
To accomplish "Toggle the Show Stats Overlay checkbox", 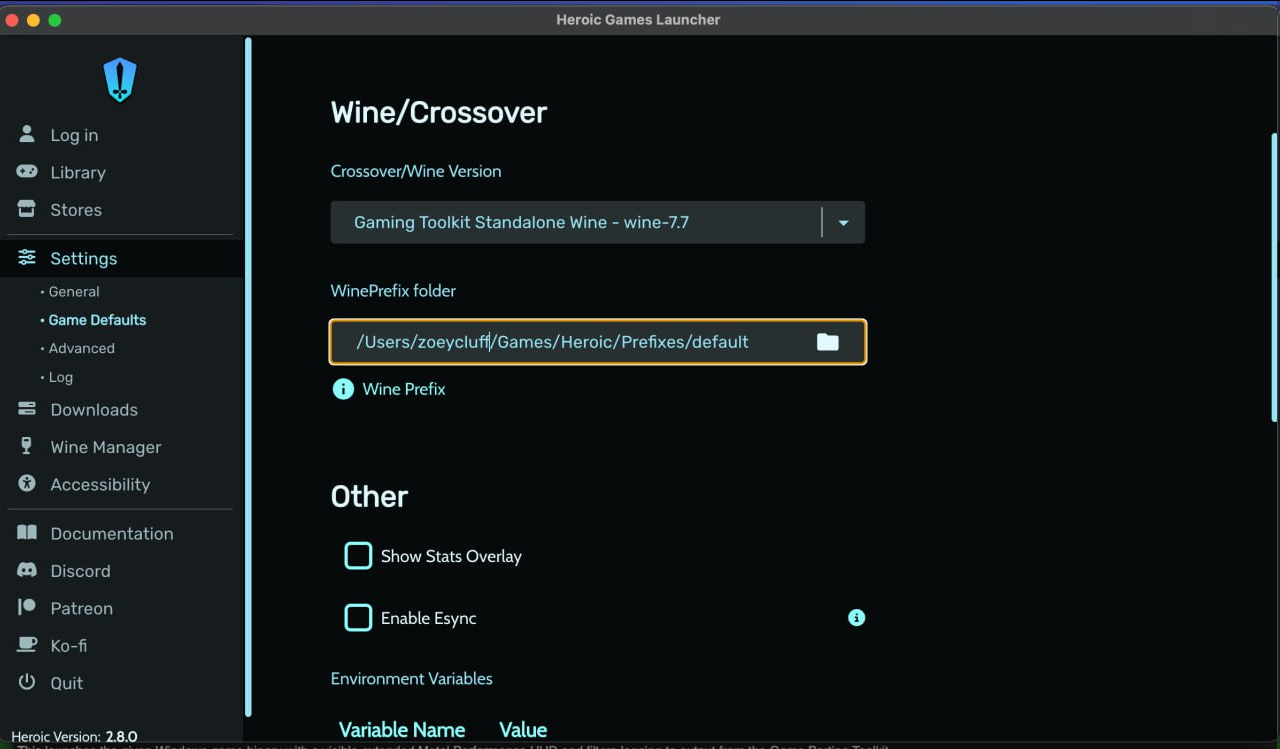I will [x=358, y=556].
